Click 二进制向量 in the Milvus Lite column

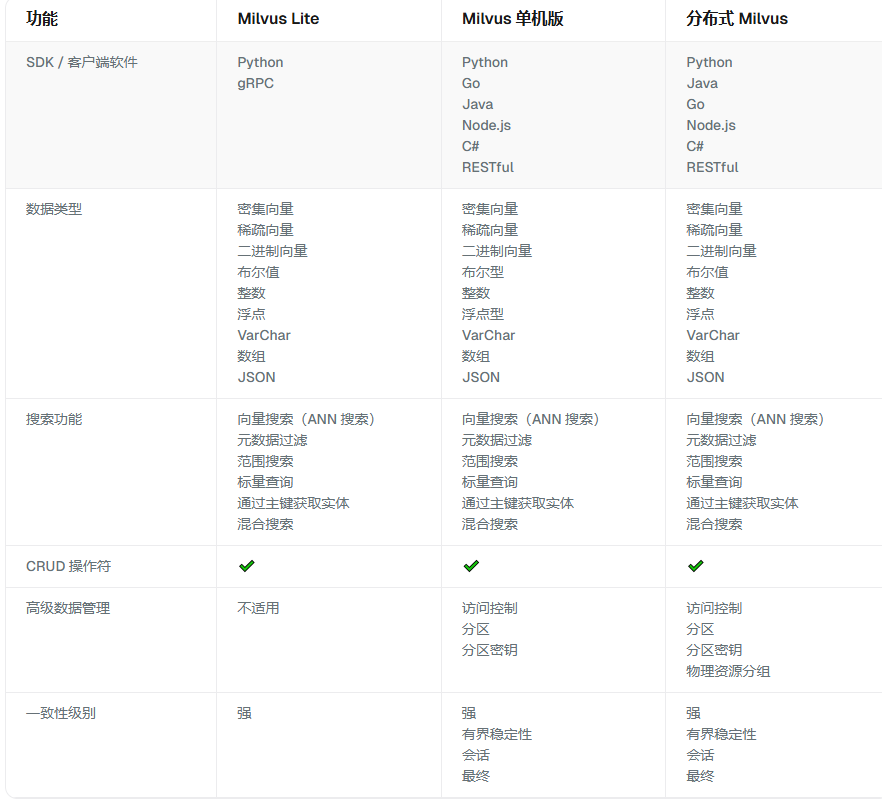272,251
